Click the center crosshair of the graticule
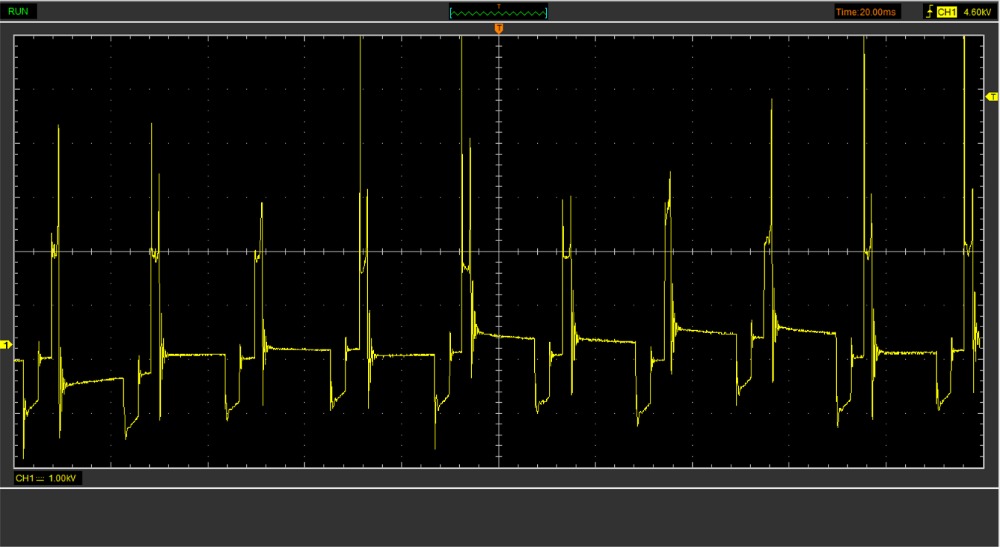The height and width of the screenshot is (547, 1000). point(499,251)
